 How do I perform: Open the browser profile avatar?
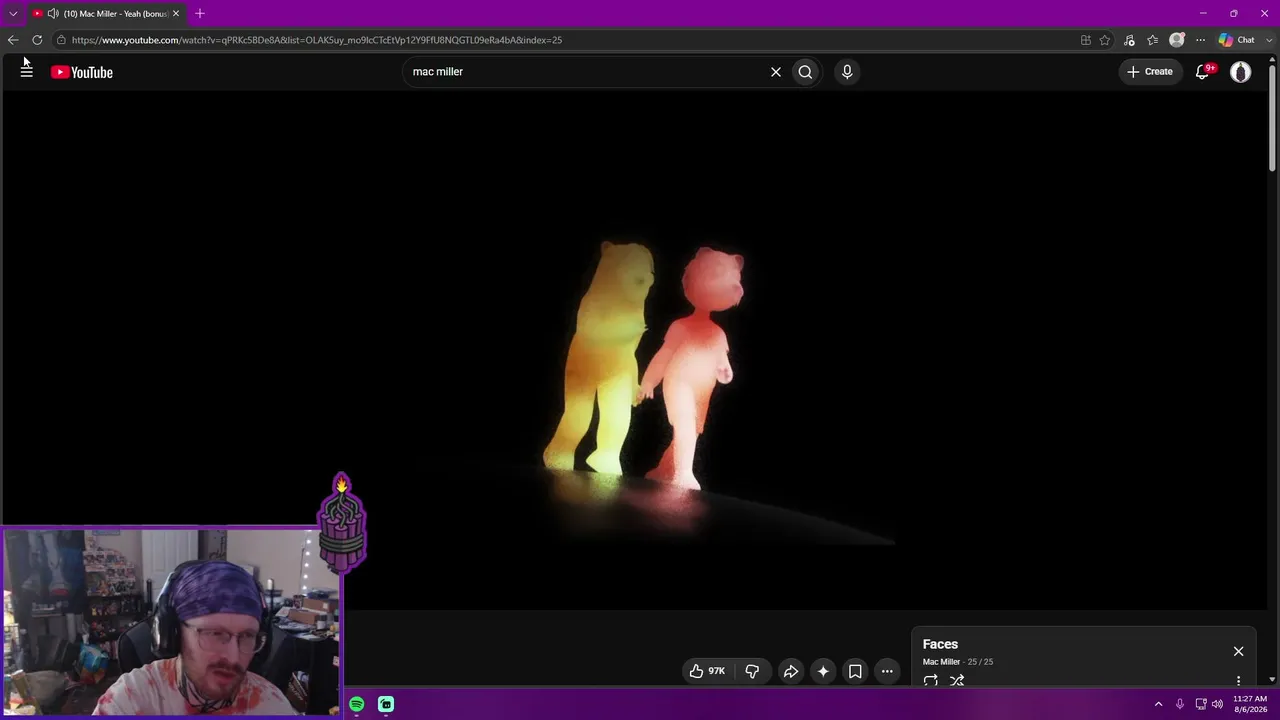point(1177,40)
